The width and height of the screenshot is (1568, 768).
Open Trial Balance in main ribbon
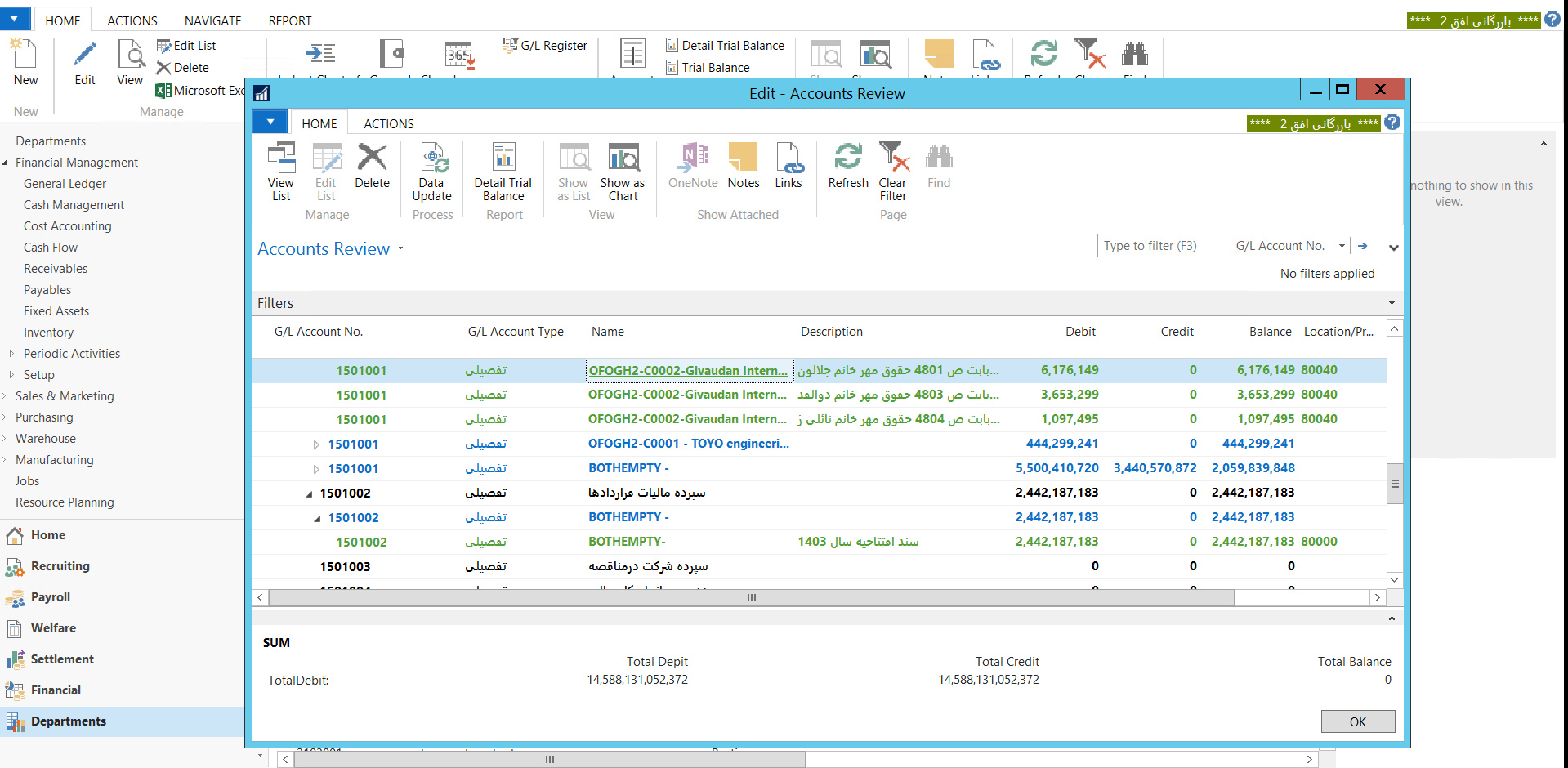coord(708,68)
